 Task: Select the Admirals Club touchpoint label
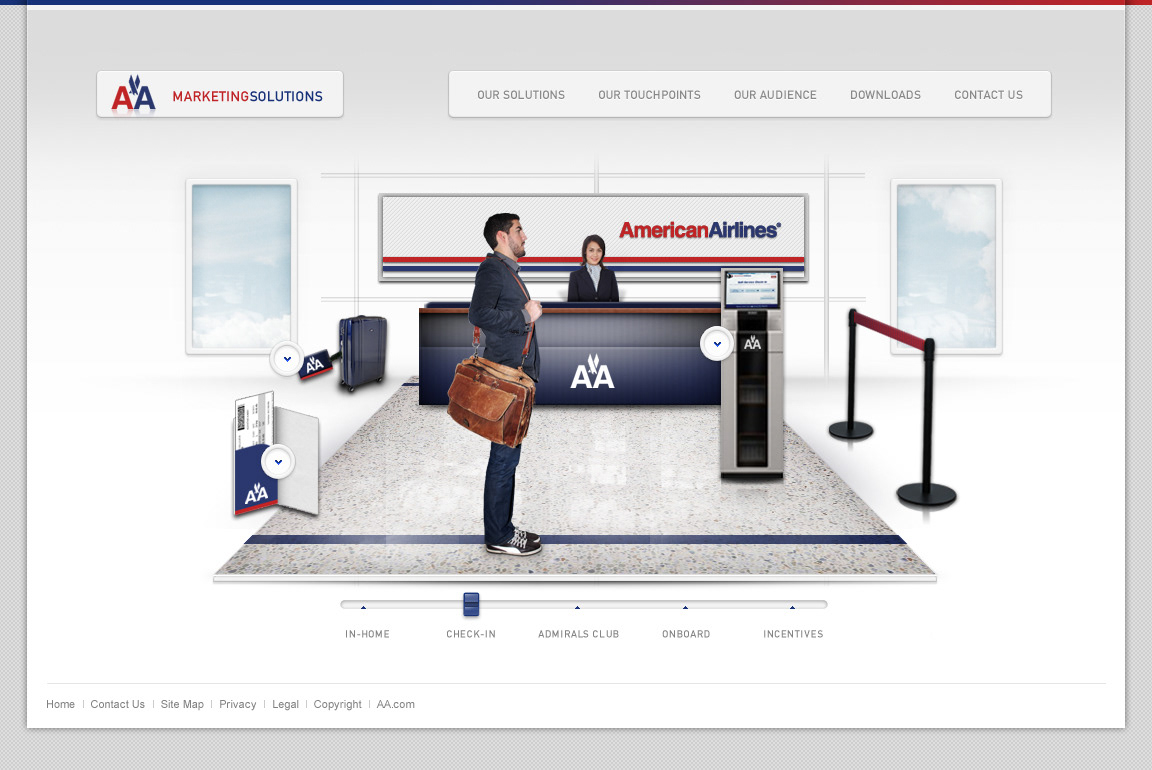click(578, 634)
